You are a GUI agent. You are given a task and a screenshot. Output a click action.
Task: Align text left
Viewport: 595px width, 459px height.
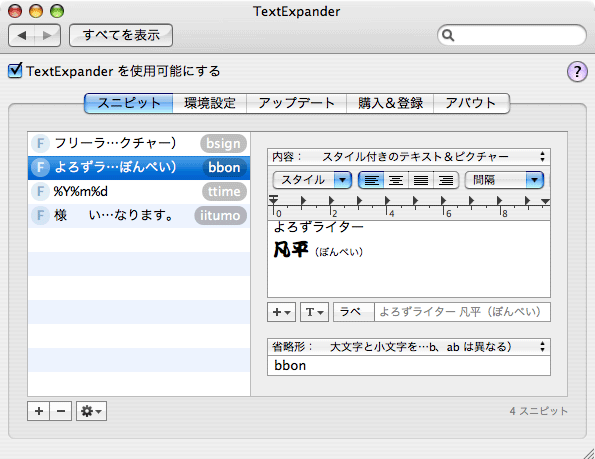coord(371,180)
